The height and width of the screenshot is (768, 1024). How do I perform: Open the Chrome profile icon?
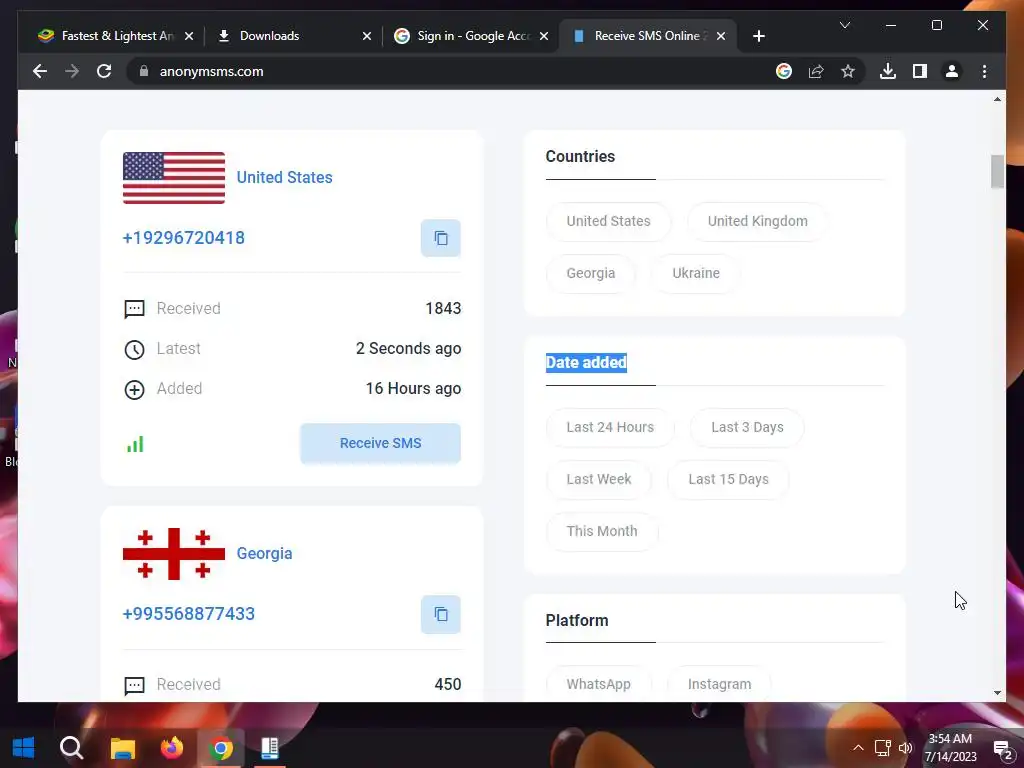point(952,71)
